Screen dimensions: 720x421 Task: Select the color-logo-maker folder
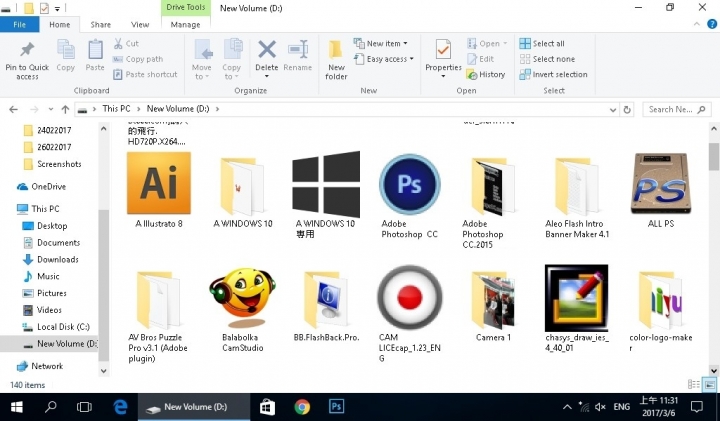(x=661, y=299)
